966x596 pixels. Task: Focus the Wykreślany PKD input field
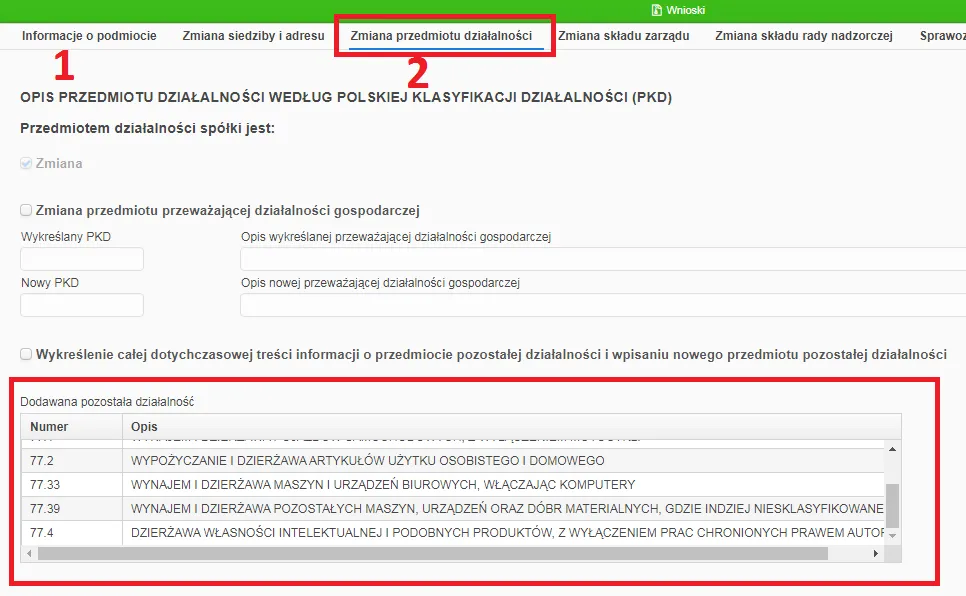[x=82, y=259]
